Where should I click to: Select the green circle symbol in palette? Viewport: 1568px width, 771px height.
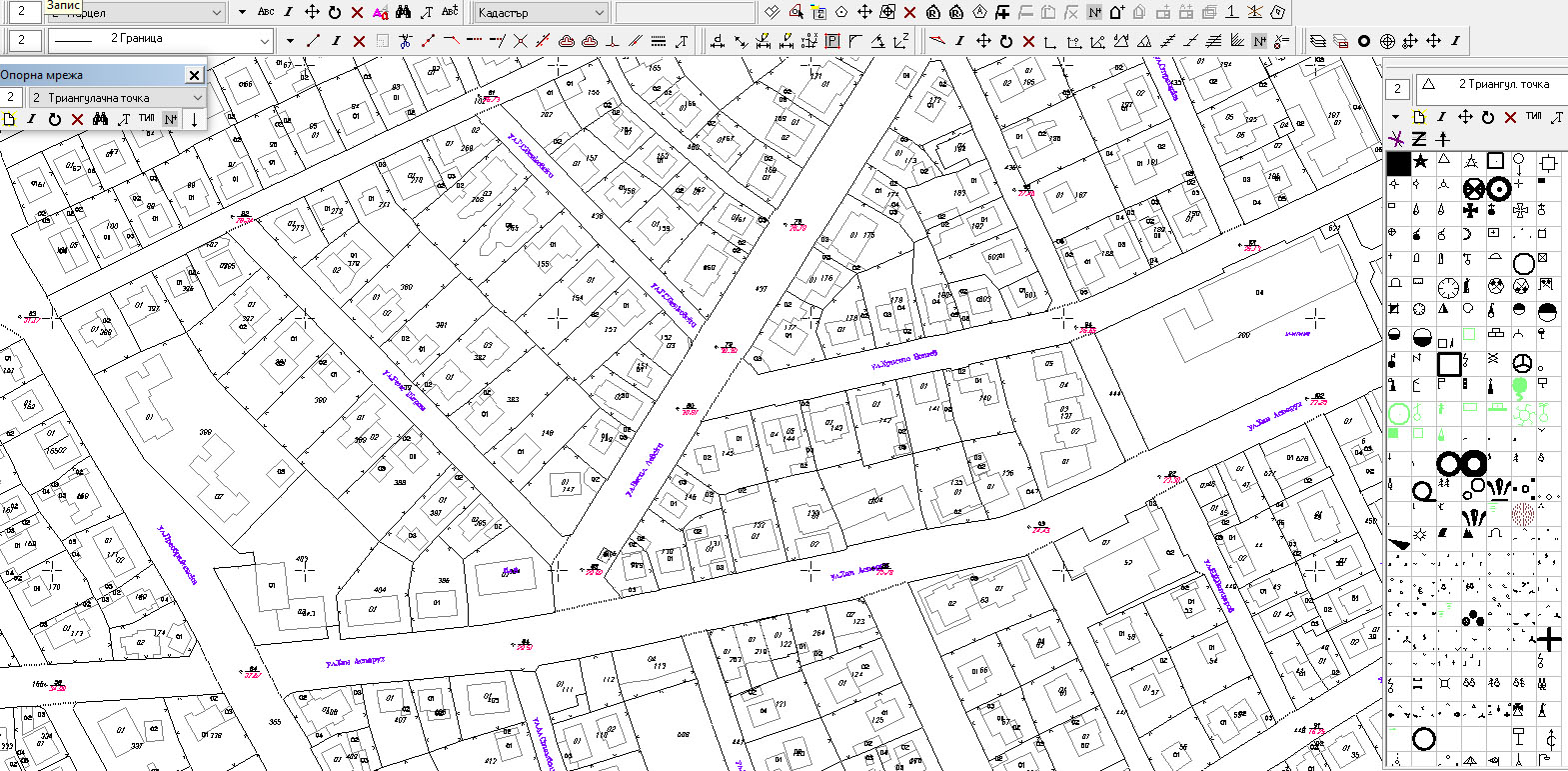coord(1398,413)
